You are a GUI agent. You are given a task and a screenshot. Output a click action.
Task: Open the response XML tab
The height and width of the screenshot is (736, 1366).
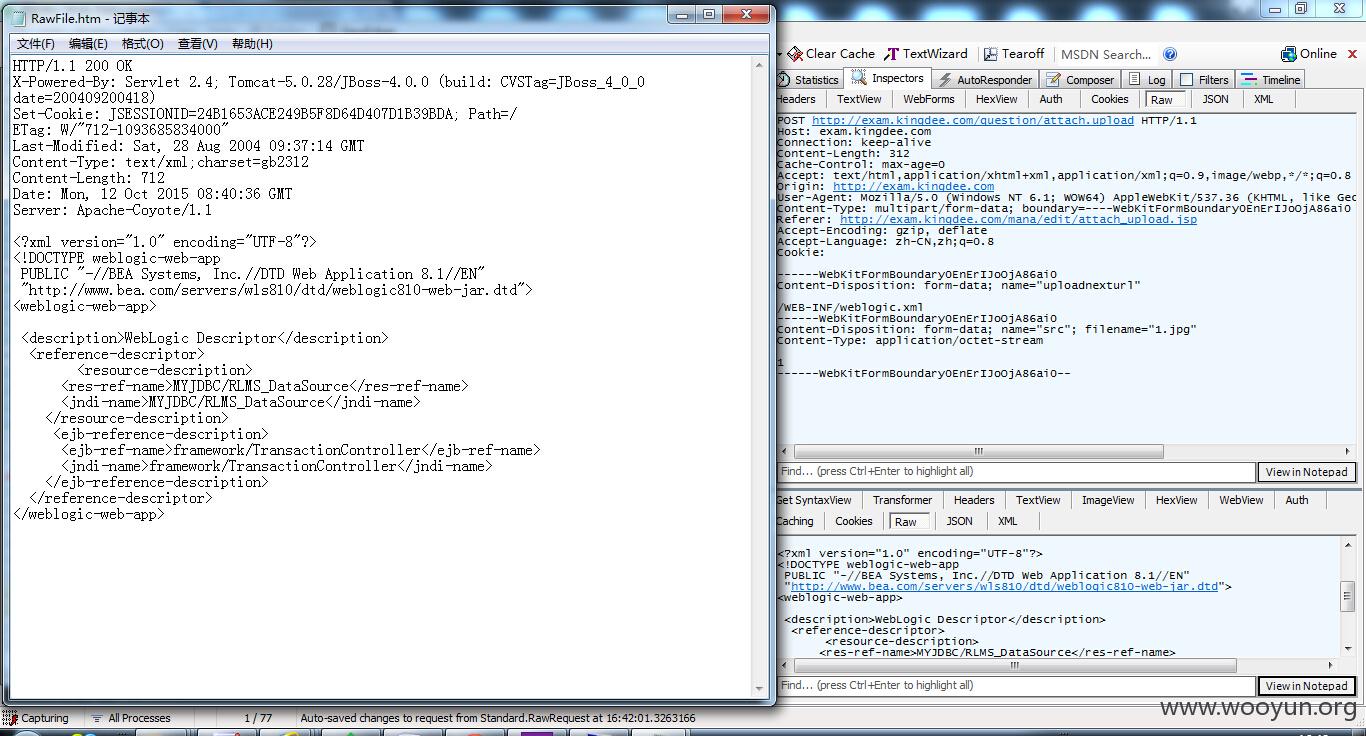click(x=1007, y=521)
